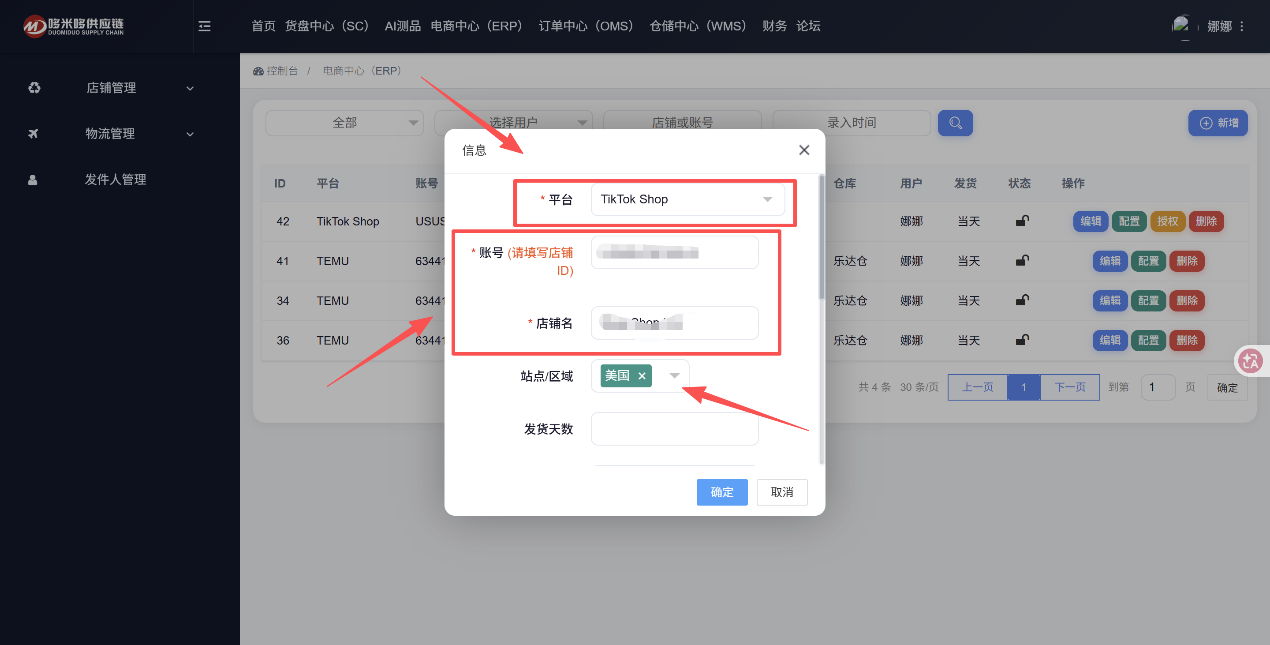Click the 发货天数 input field
This screenshot has width=1270, height=645.
coord(675,429)
